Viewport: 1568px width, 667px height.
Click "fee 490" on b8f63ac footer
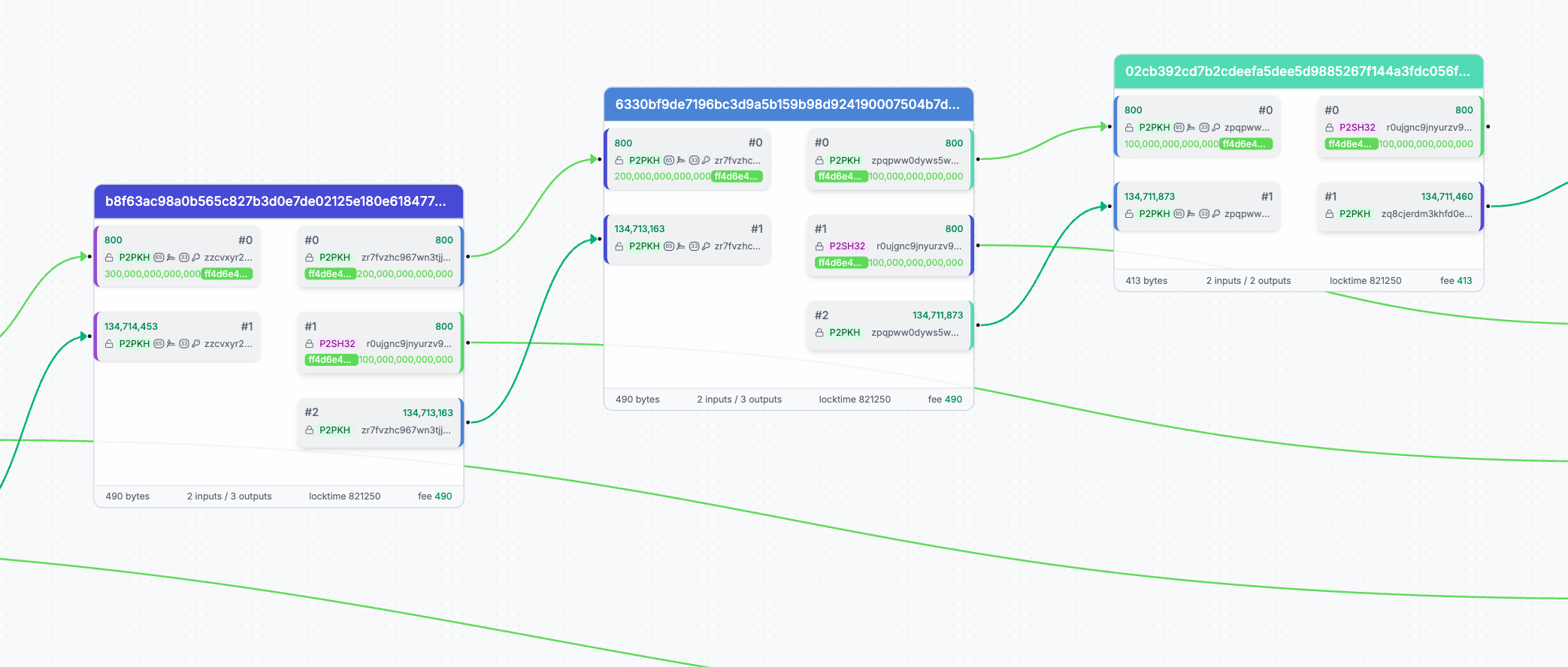click(x=435, y=496)
